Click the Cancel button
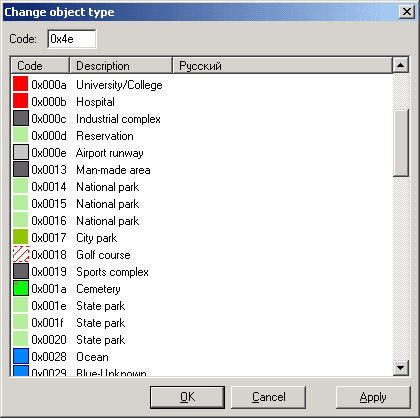Viewport: 420px width, 418px height. tap(269, 397)
